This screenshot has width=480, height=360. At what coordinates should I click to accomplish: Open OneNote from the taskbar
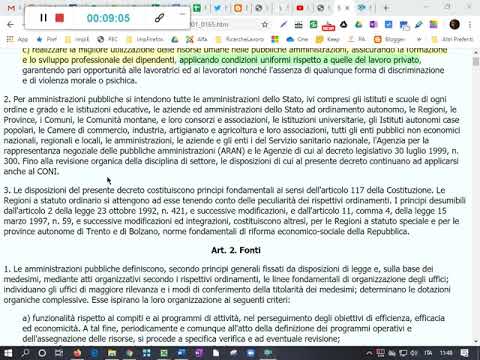click(x=199, y=353)
